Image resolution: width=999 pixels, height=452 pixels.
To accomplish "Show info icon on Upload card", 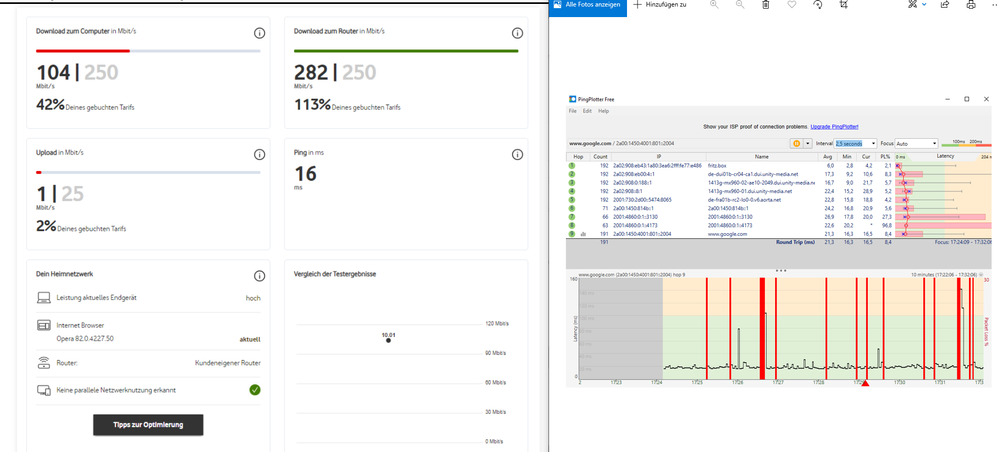I will coord(259,154).
